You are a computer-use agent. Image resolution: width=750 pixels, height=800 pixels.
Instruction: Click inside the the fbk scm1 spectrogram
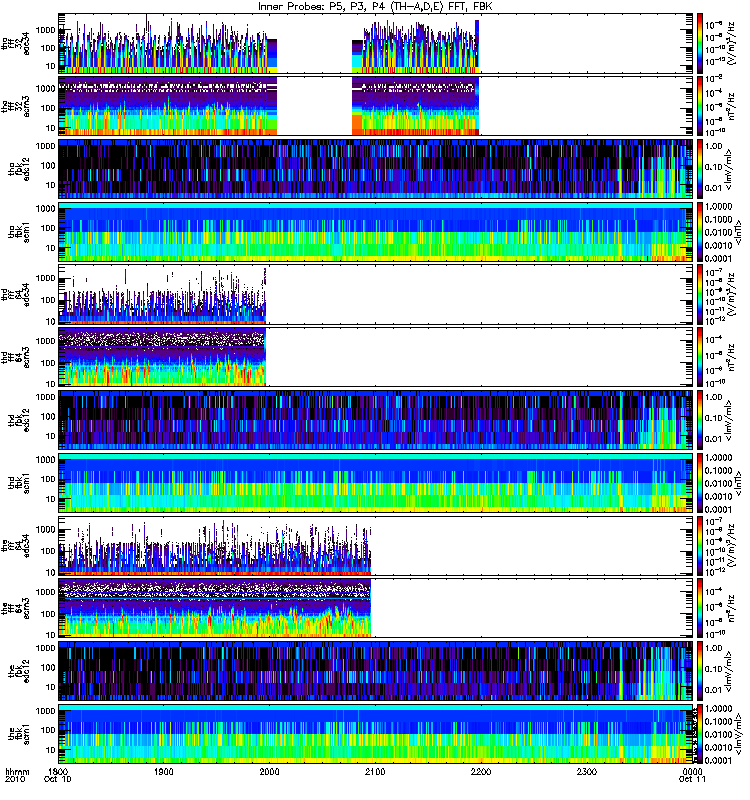[376, 734]
